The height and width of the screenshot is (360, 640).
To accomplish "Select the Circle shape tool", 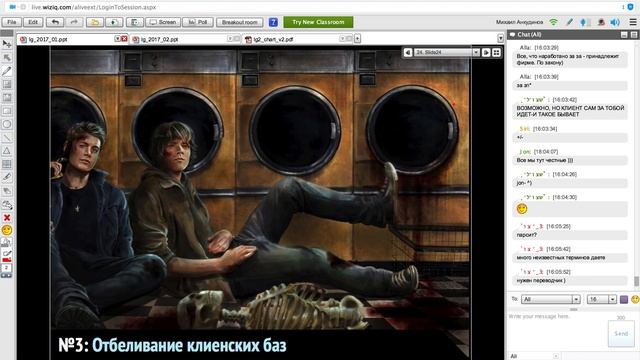I will 7,124.
